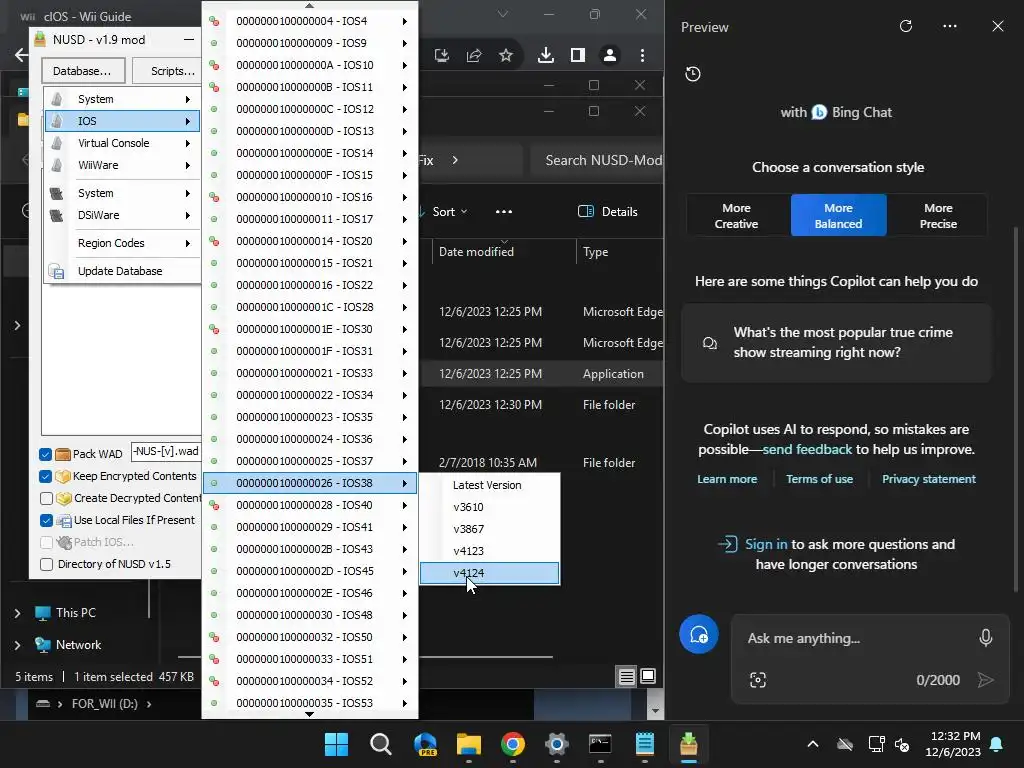Select More Balanced conversation style
Viewport: 1024px width, 768px height.
point(839,216)
